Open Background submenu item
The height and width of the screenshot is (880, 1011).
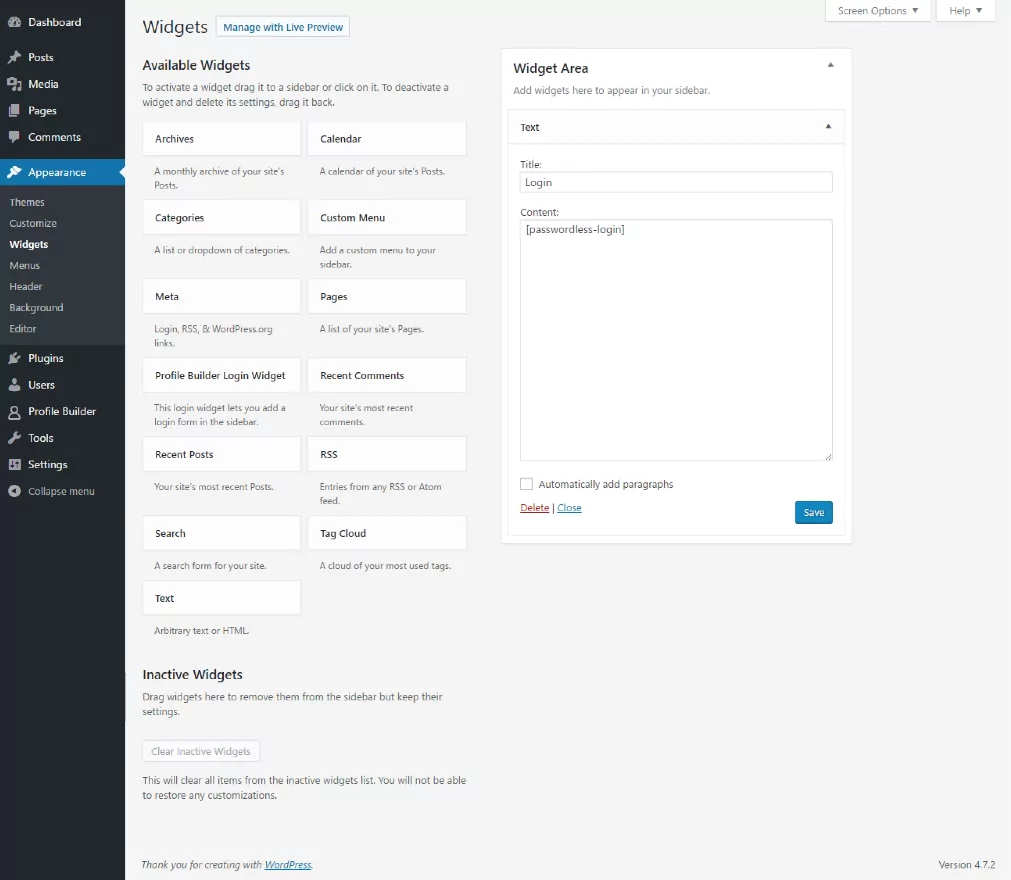[x=36, y=308]
